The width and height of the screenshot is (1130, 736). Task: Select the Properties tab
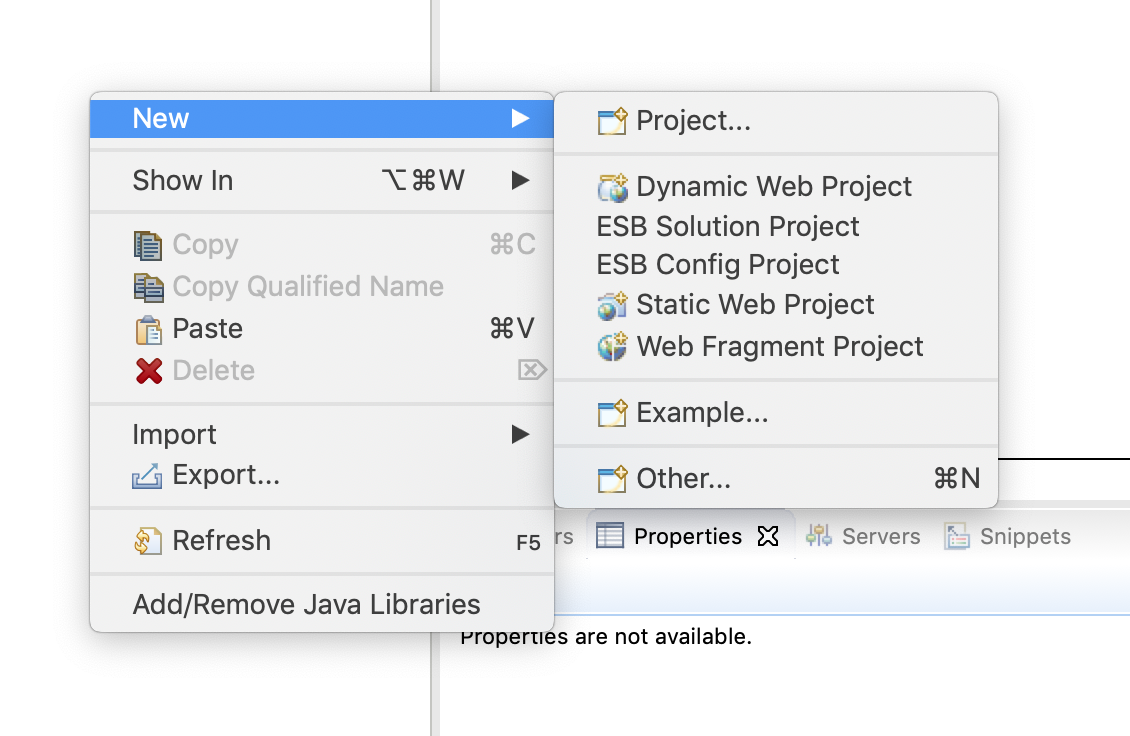[x=686, y=536]
